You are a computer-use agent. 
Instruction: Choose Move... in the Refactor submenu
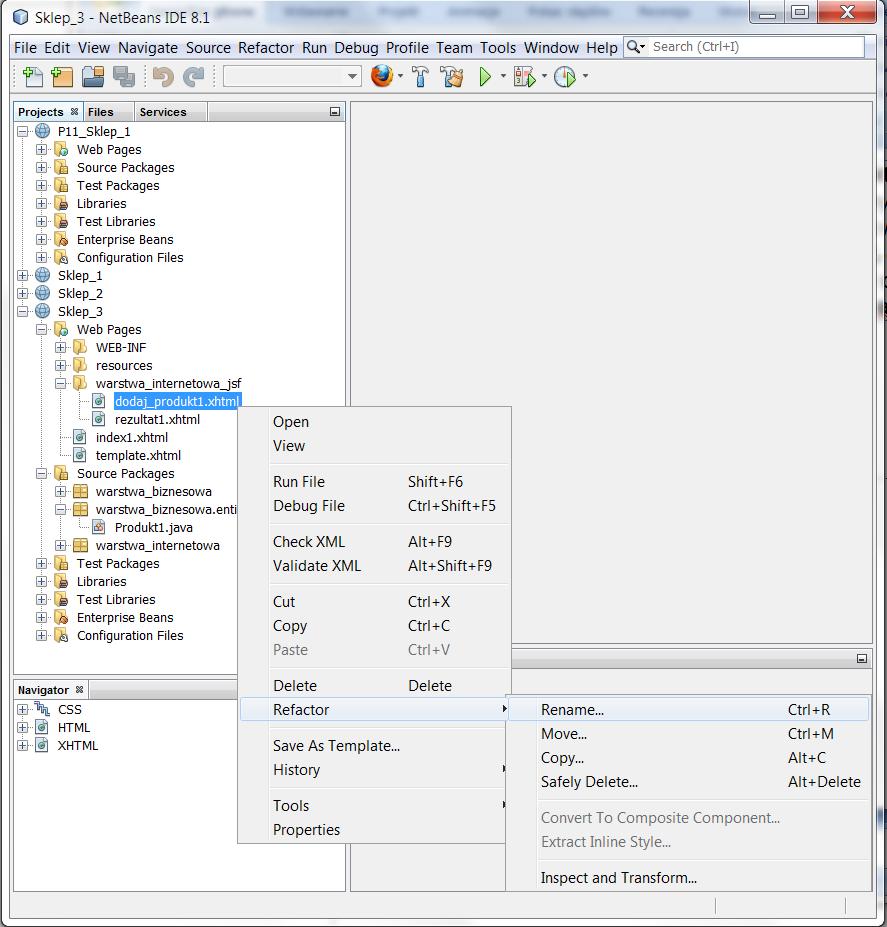click(688, 734)
